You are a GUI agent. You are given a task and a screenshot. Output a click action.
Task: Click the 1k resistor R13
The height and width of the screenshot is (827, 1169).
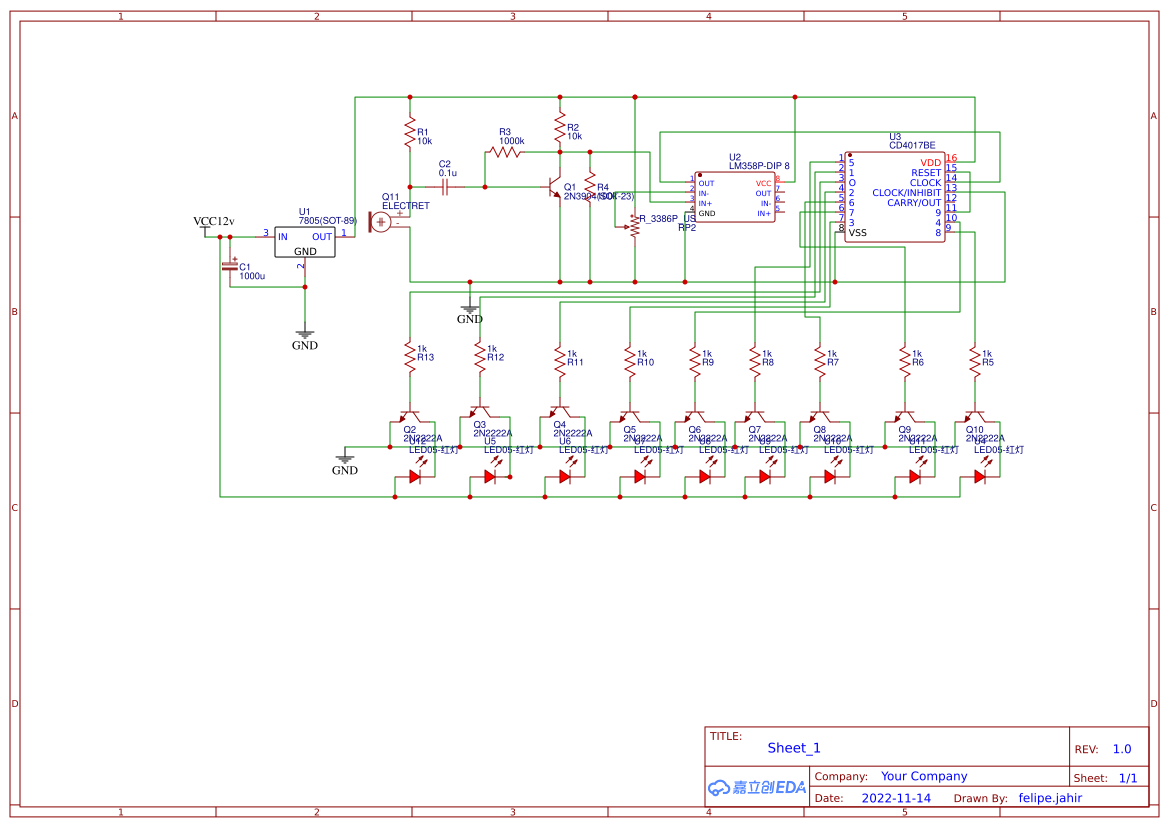pyautogui.click(x=409, y=353)
